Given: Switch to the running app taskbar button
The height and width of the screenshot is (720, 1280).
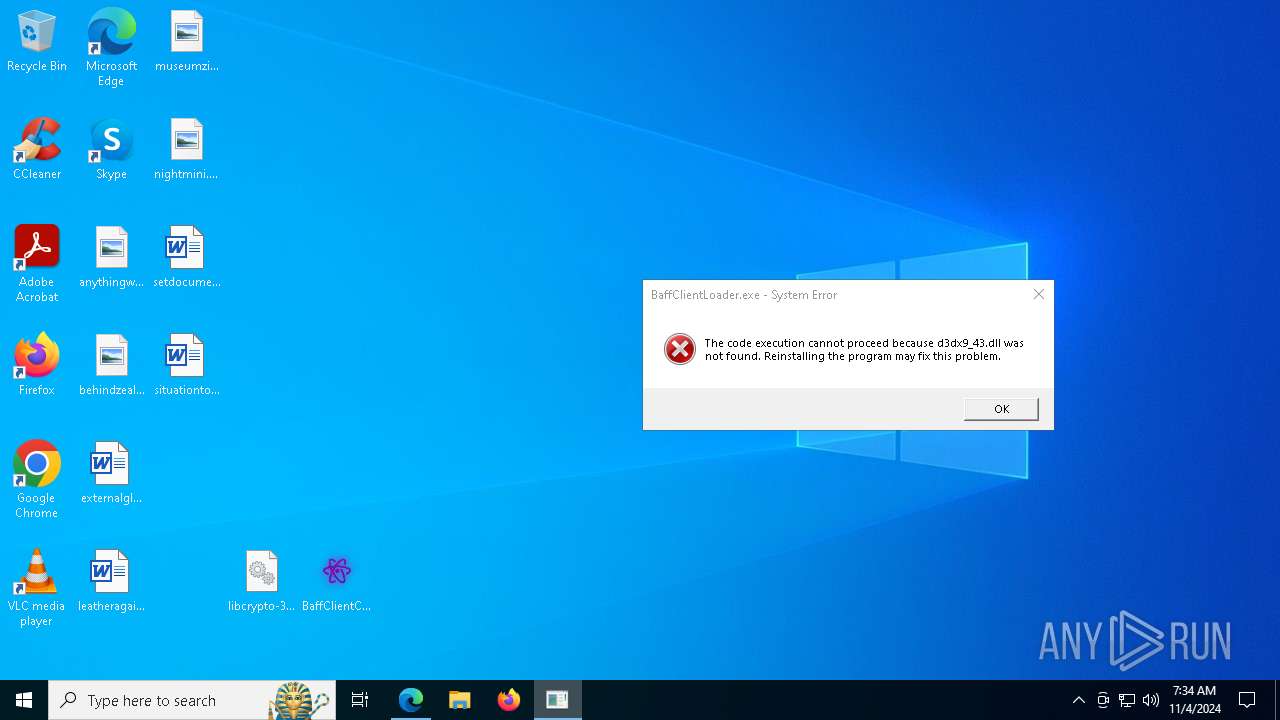Looking at the screenshot, I should click(558, 700).
